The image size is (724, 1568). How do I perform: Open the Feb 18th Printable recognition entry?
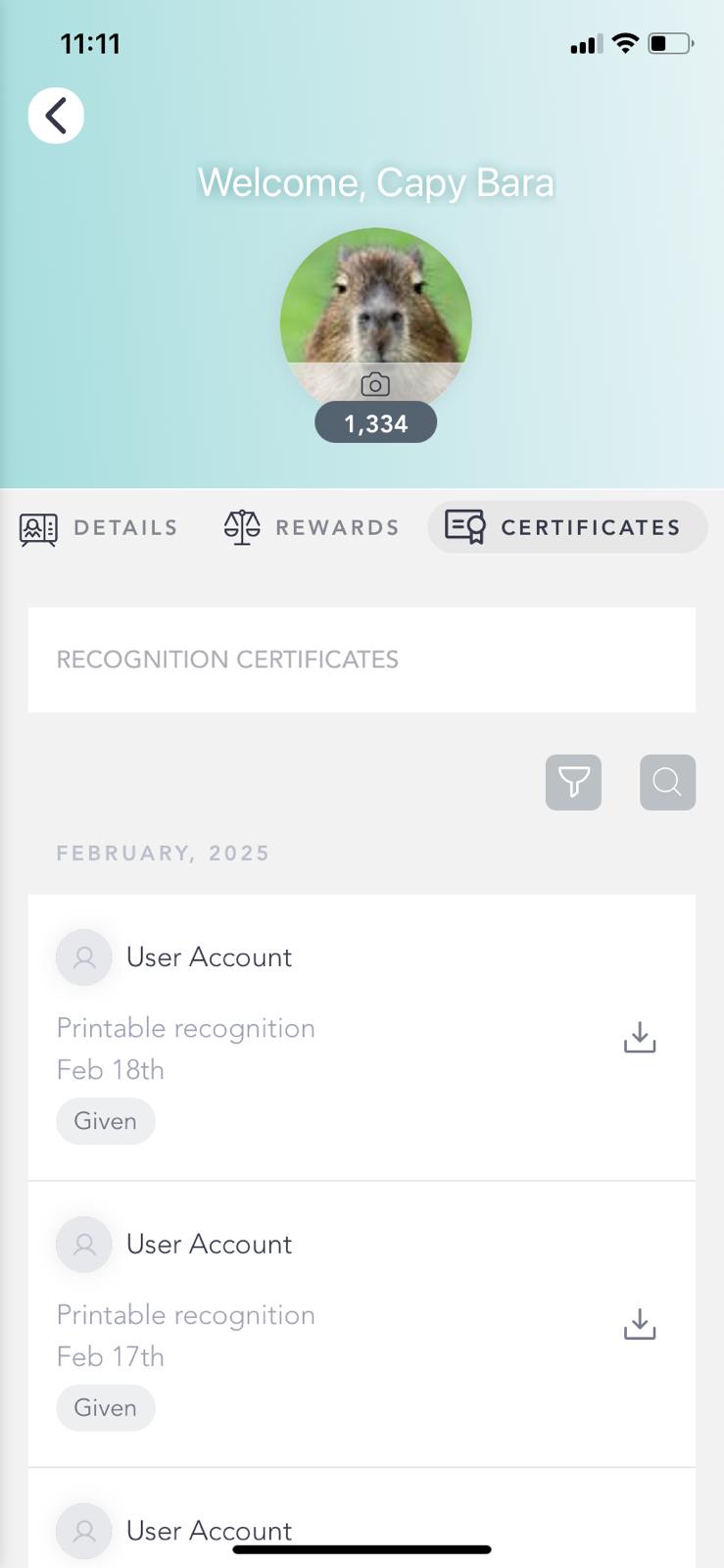point(186,1028)
